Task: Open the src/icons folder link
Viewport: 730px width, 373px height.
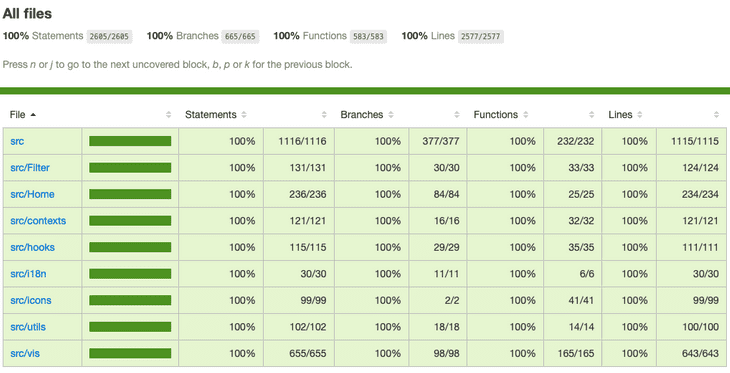Action: coord(31,301)
